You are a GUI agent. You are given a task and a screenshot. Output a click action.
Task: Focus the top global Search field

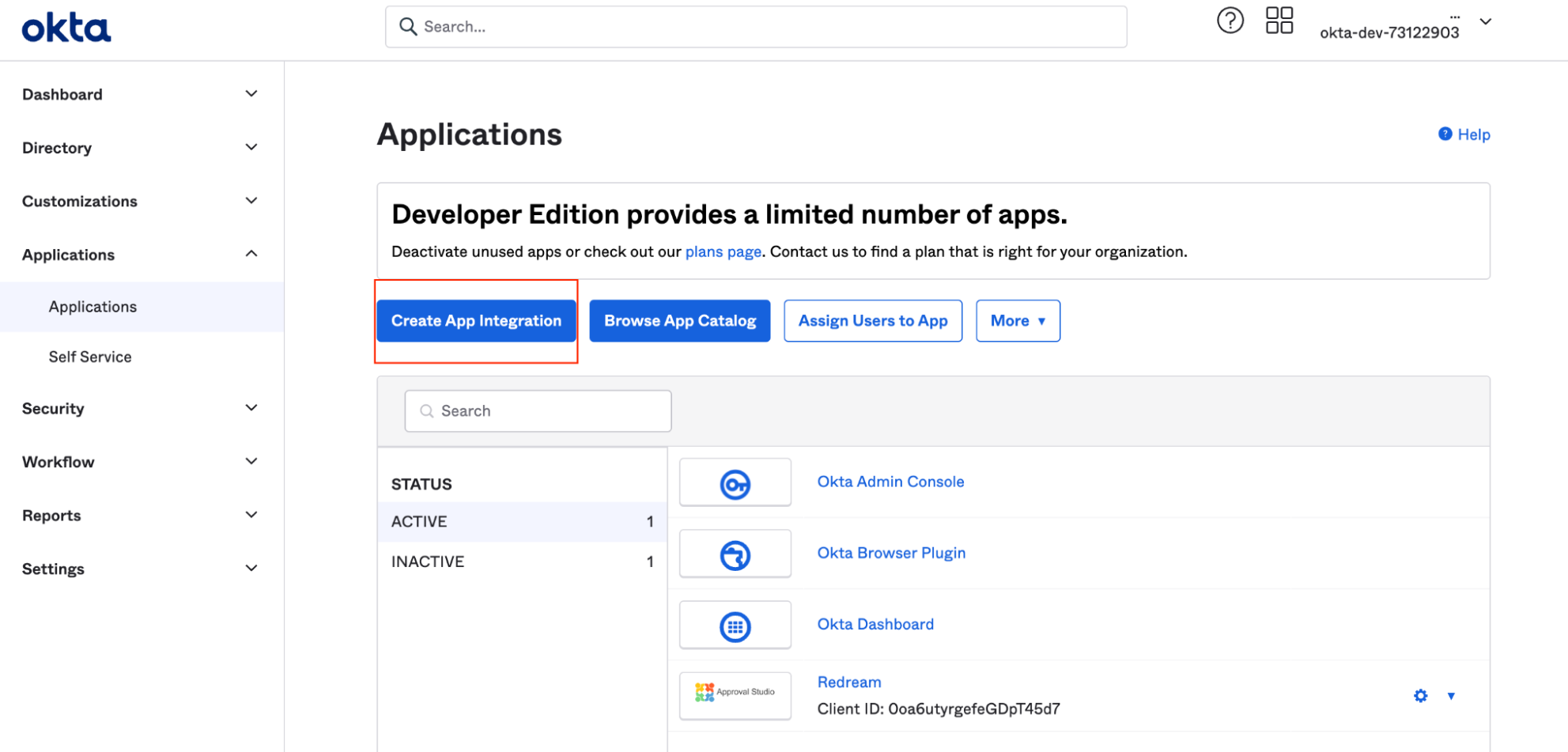click(756, 27)
